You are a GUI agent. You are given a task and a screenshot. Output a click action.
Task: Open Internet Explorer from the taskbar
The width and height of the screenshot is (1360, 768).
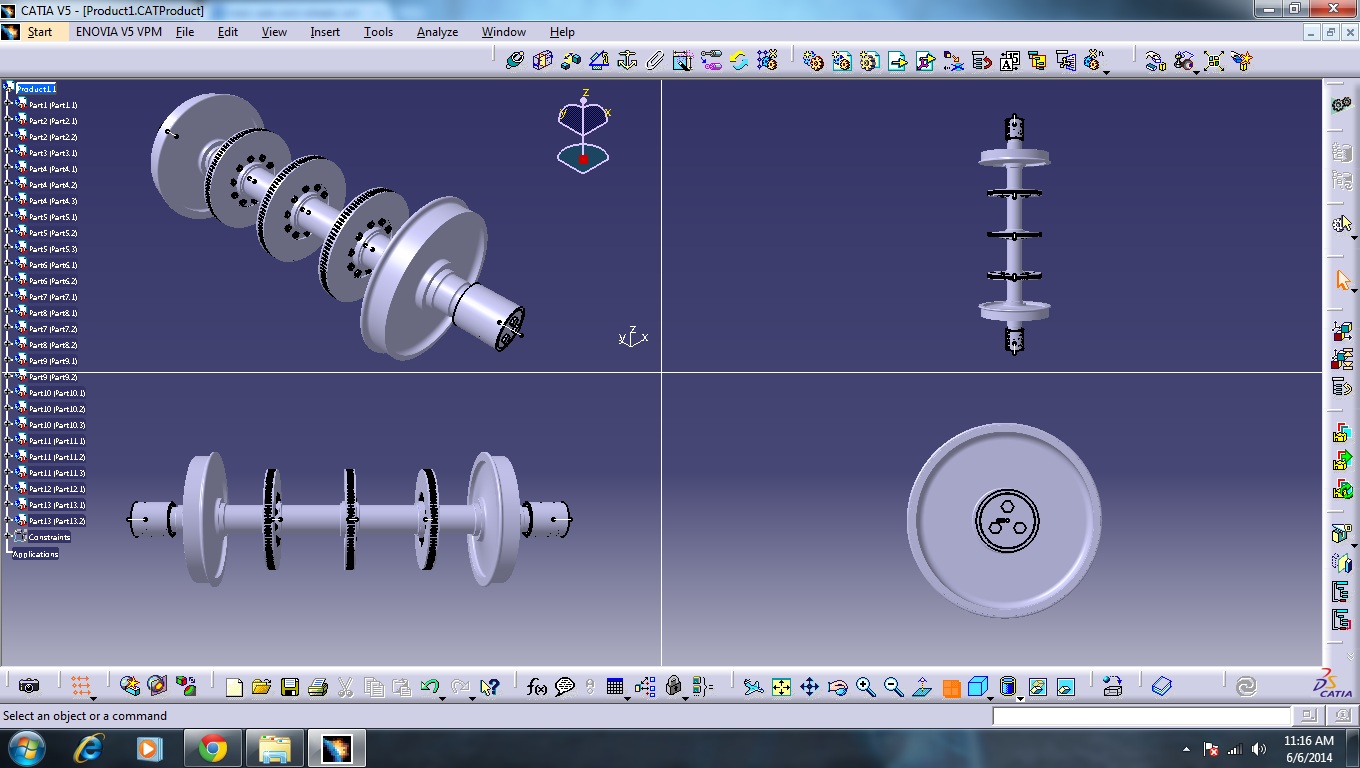point(89,748)
